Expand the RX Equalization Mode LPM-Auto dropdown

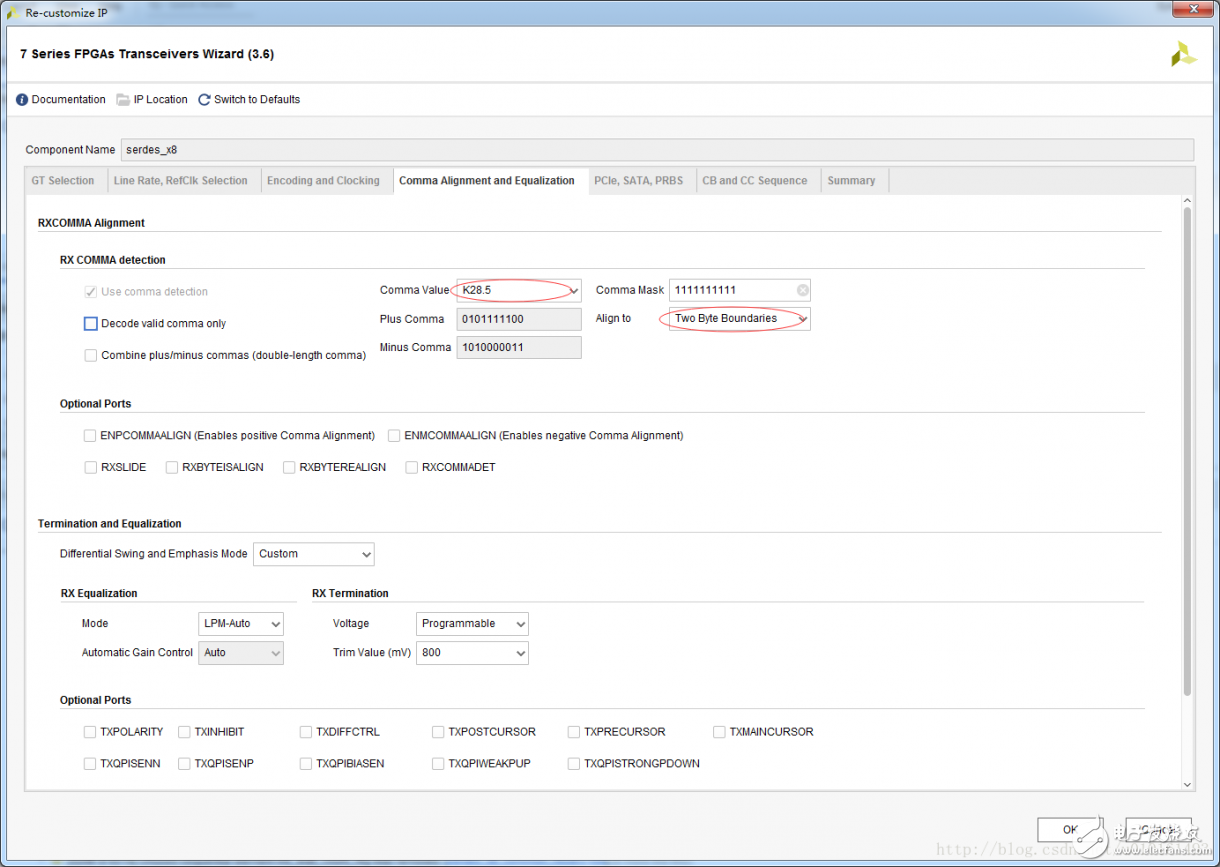pyautogui.click(x=241, y=624)
